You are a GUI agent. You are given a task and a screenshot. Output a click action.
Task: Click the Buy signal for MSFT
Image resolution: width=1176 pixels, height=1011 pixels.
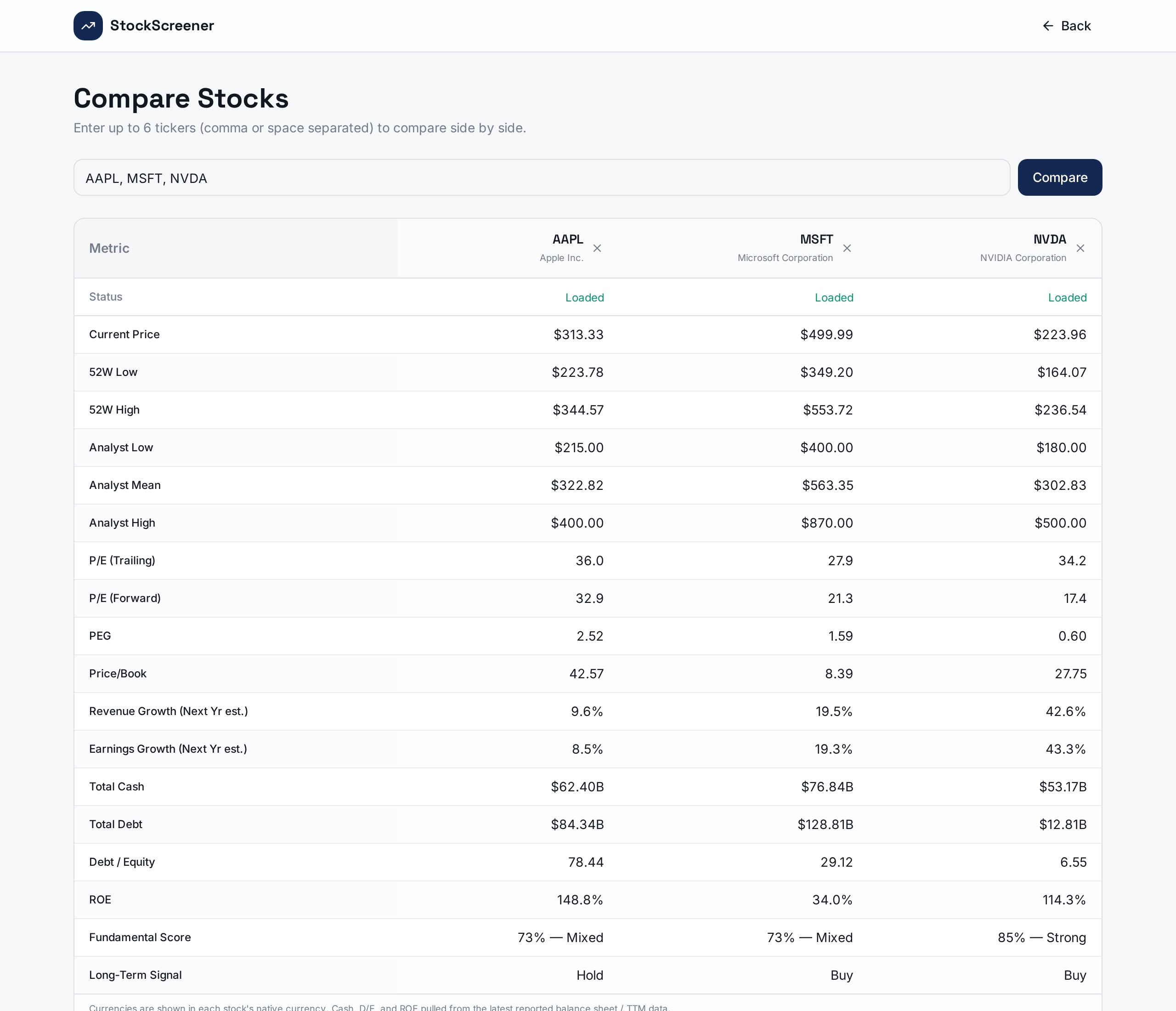point(842,975)
